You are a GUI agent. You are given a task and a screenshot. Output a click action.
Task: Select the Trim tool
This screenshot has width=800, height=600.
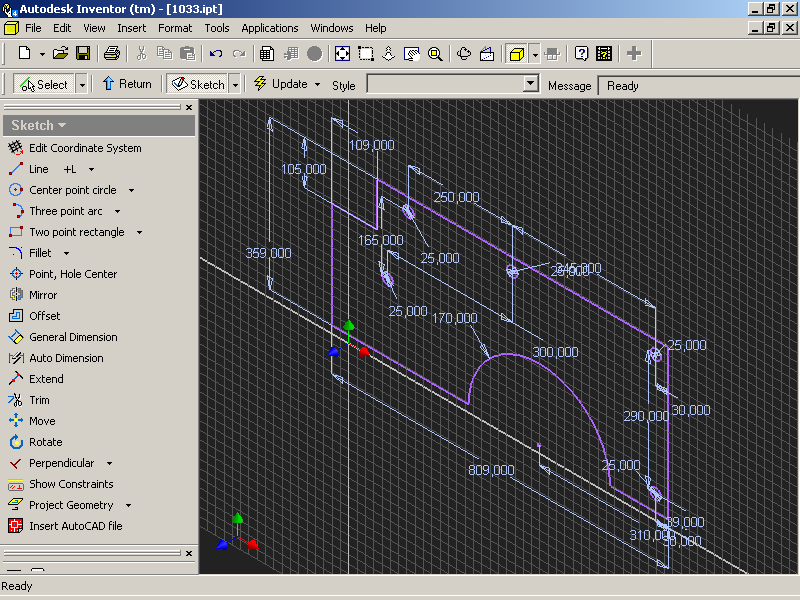(29, 400)
